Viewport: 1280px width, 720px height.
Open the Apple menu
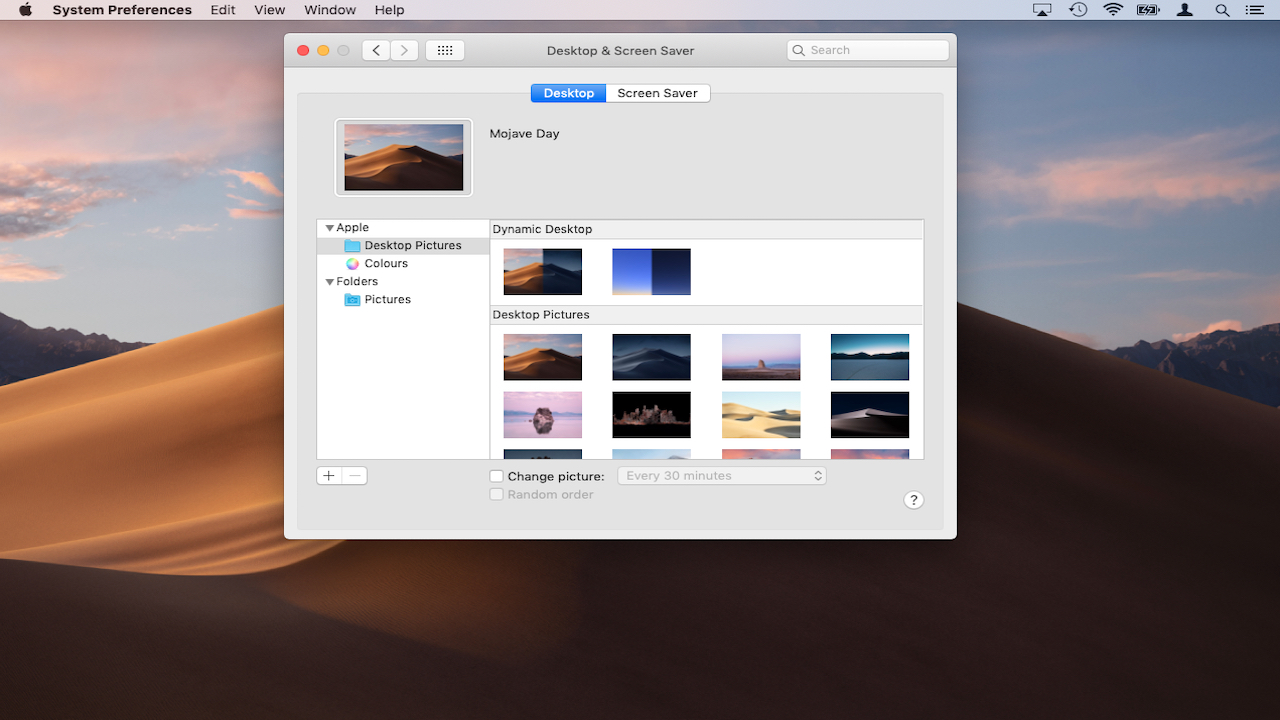coord(25,10)
